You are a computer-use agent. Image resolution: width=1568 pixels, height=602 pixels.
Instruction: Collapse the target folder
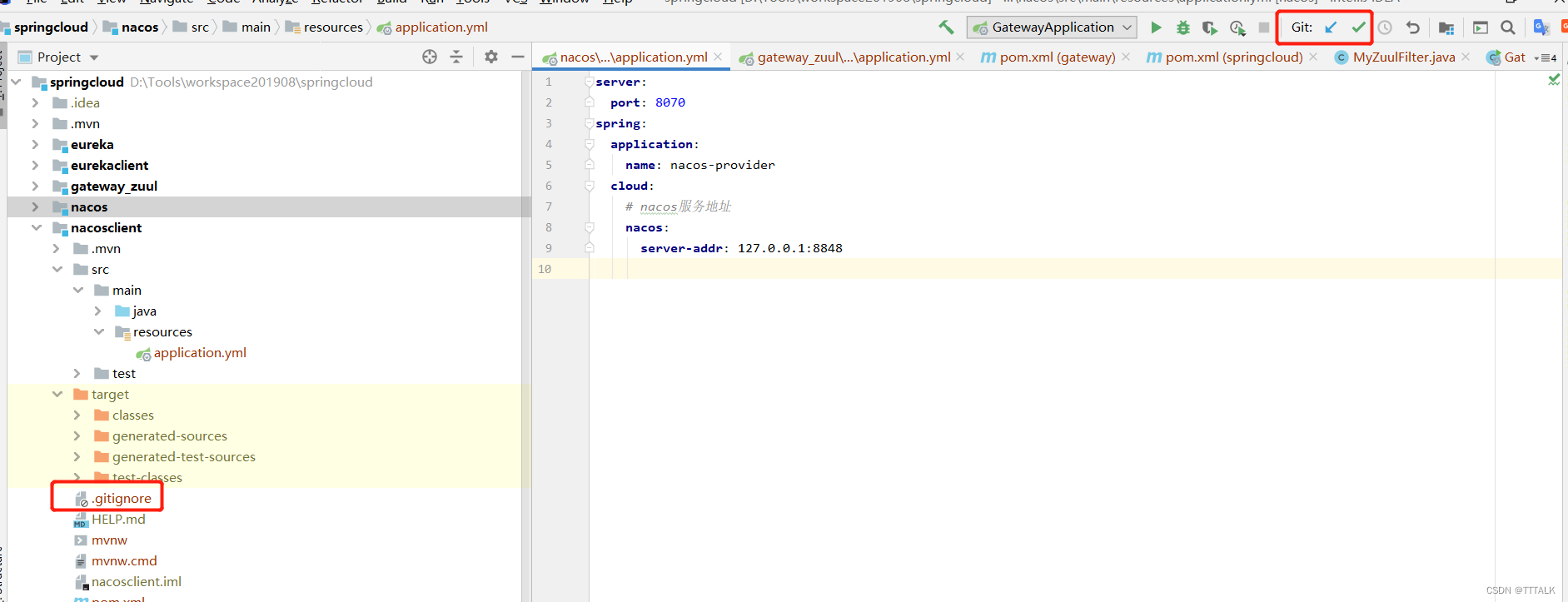57,394
